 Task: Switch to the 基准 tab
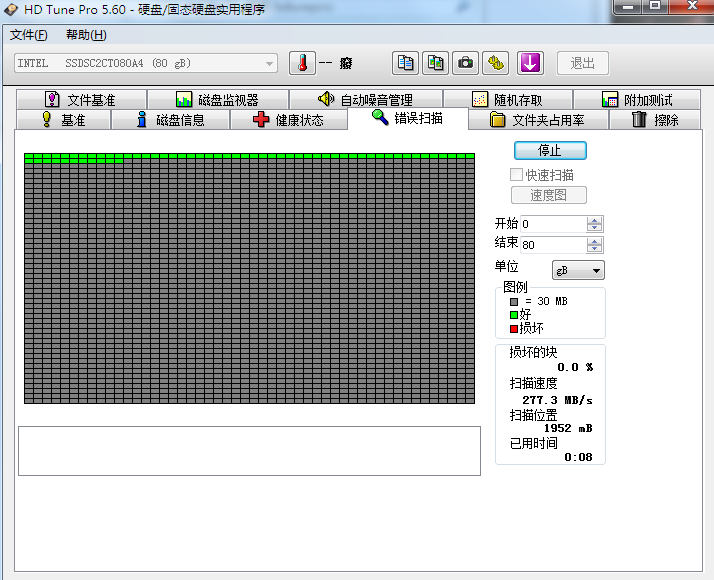(63, 120)
